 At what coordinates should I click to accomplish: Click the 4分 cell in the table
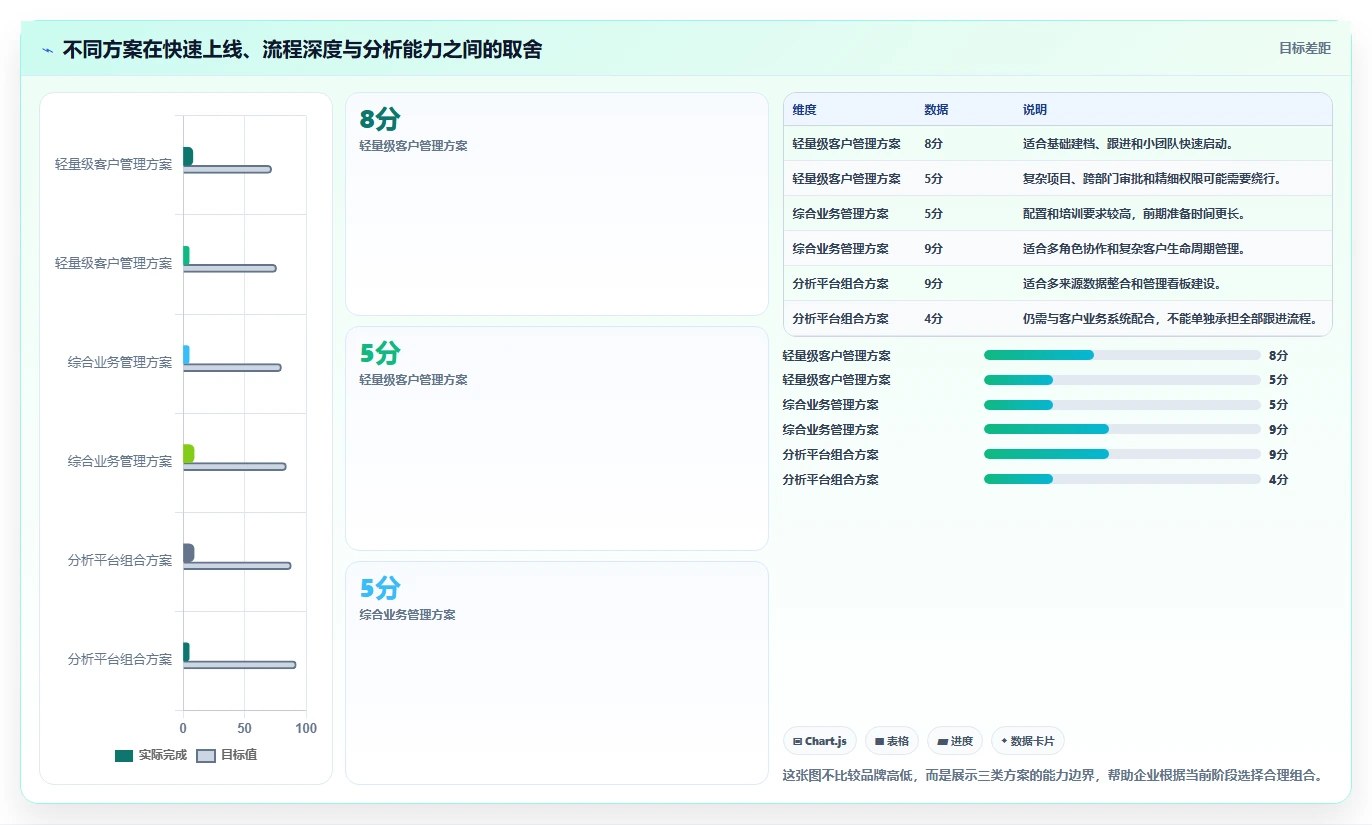pyautogui.click(x=933, y=319)
